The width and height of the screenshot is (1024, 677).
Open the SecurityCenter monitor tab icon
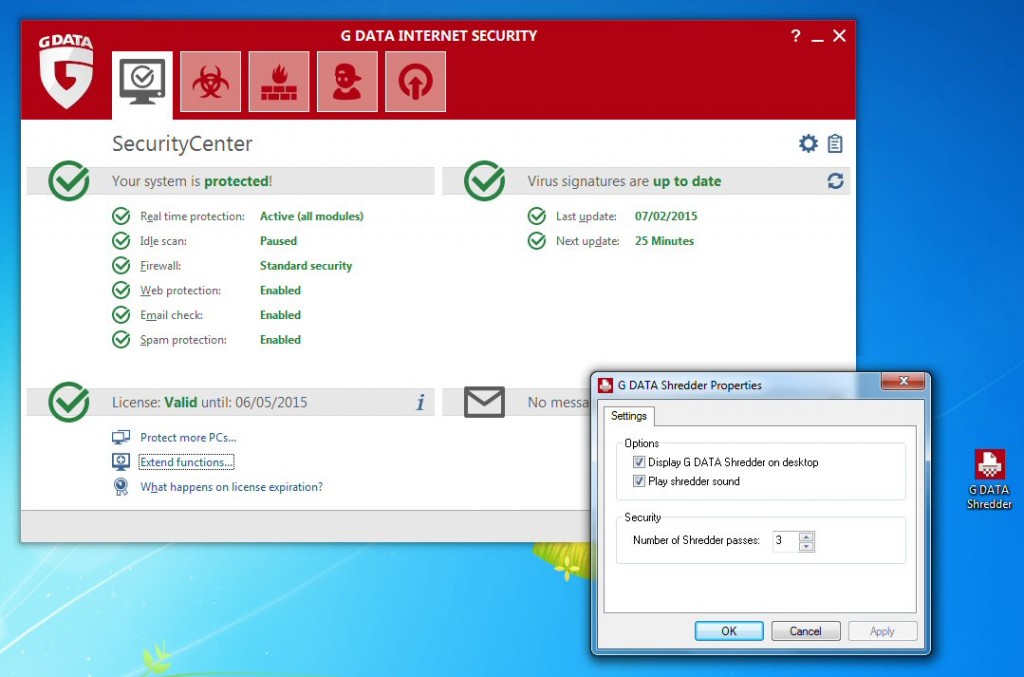142,82
